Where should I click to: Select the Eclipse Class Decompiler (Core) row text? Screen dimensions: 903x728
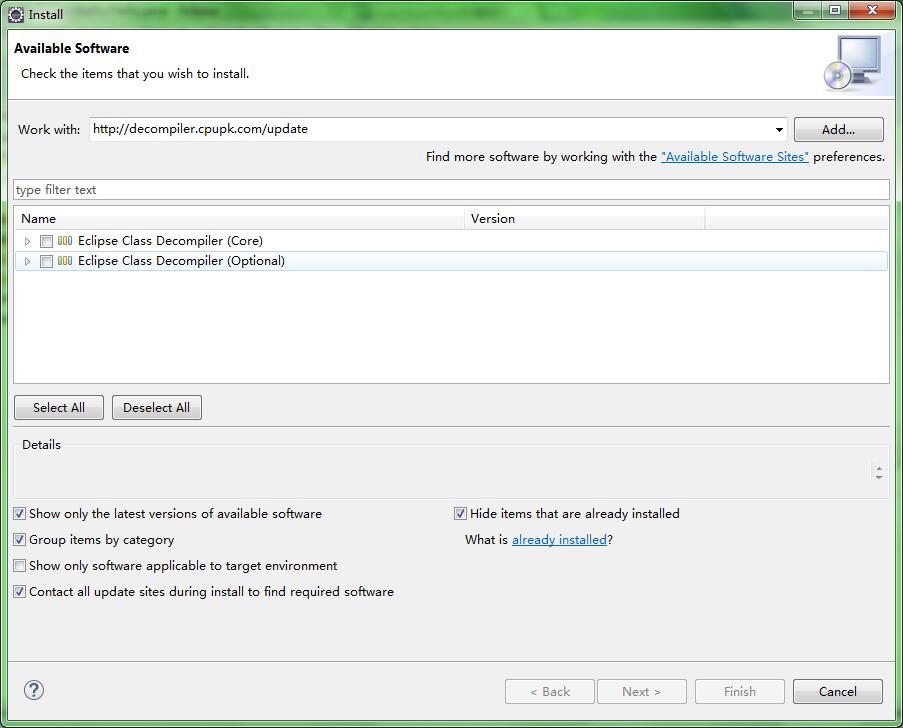tap(170, 241)
